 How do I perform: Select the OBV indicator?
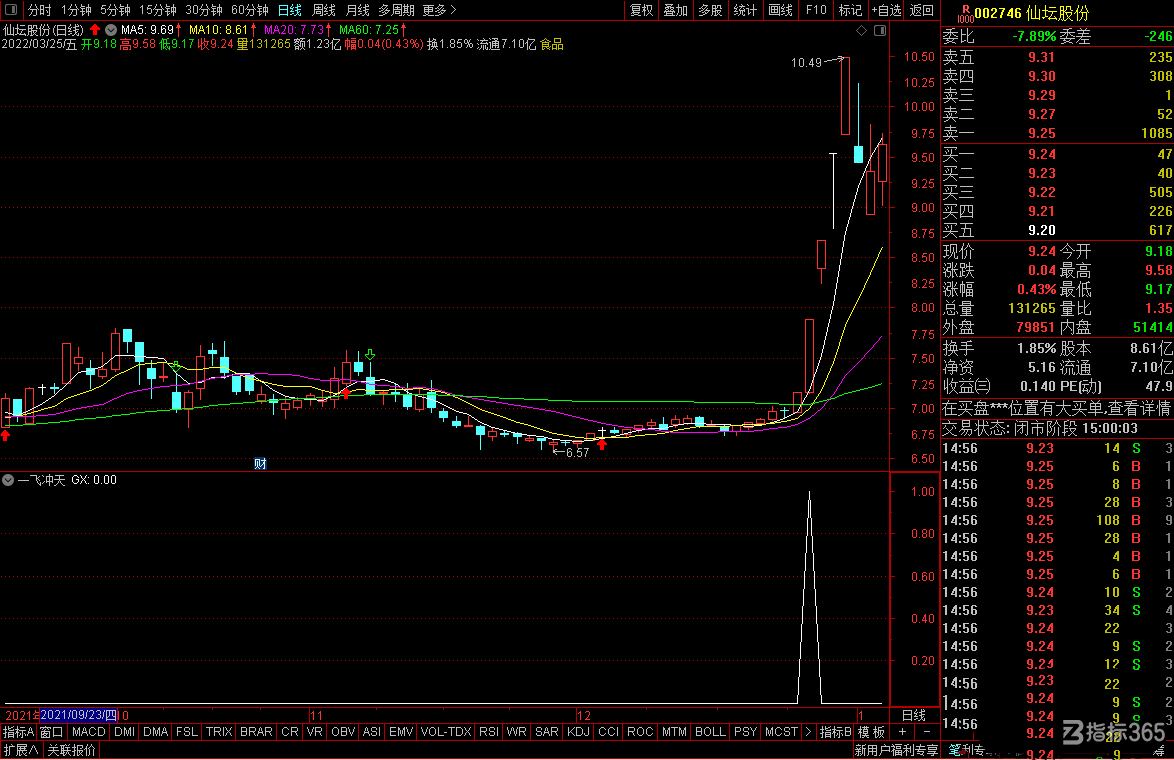(343, 732)
